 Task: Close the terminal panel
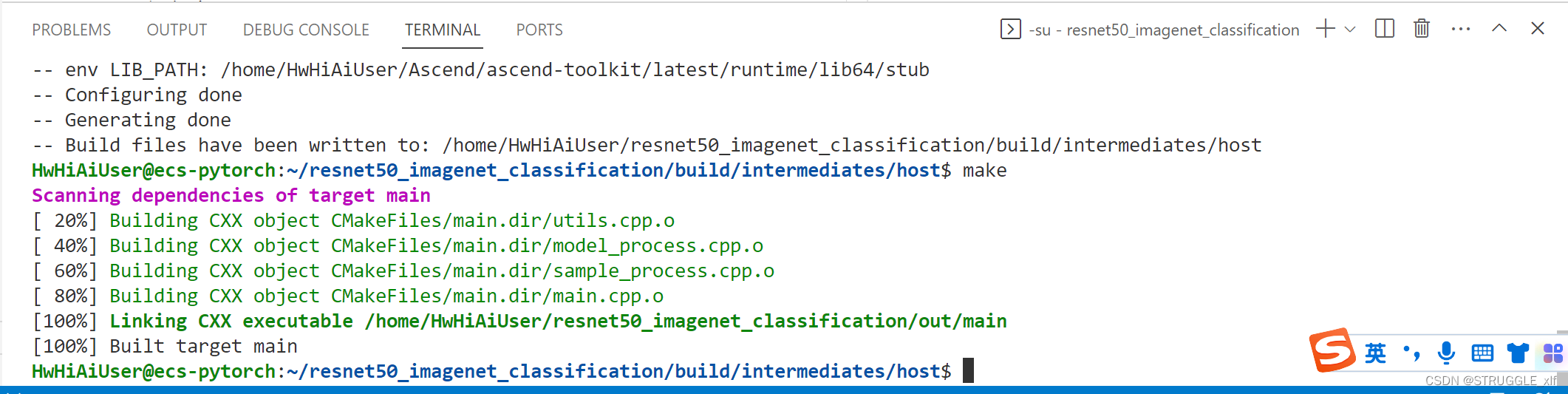(1538, 29)
